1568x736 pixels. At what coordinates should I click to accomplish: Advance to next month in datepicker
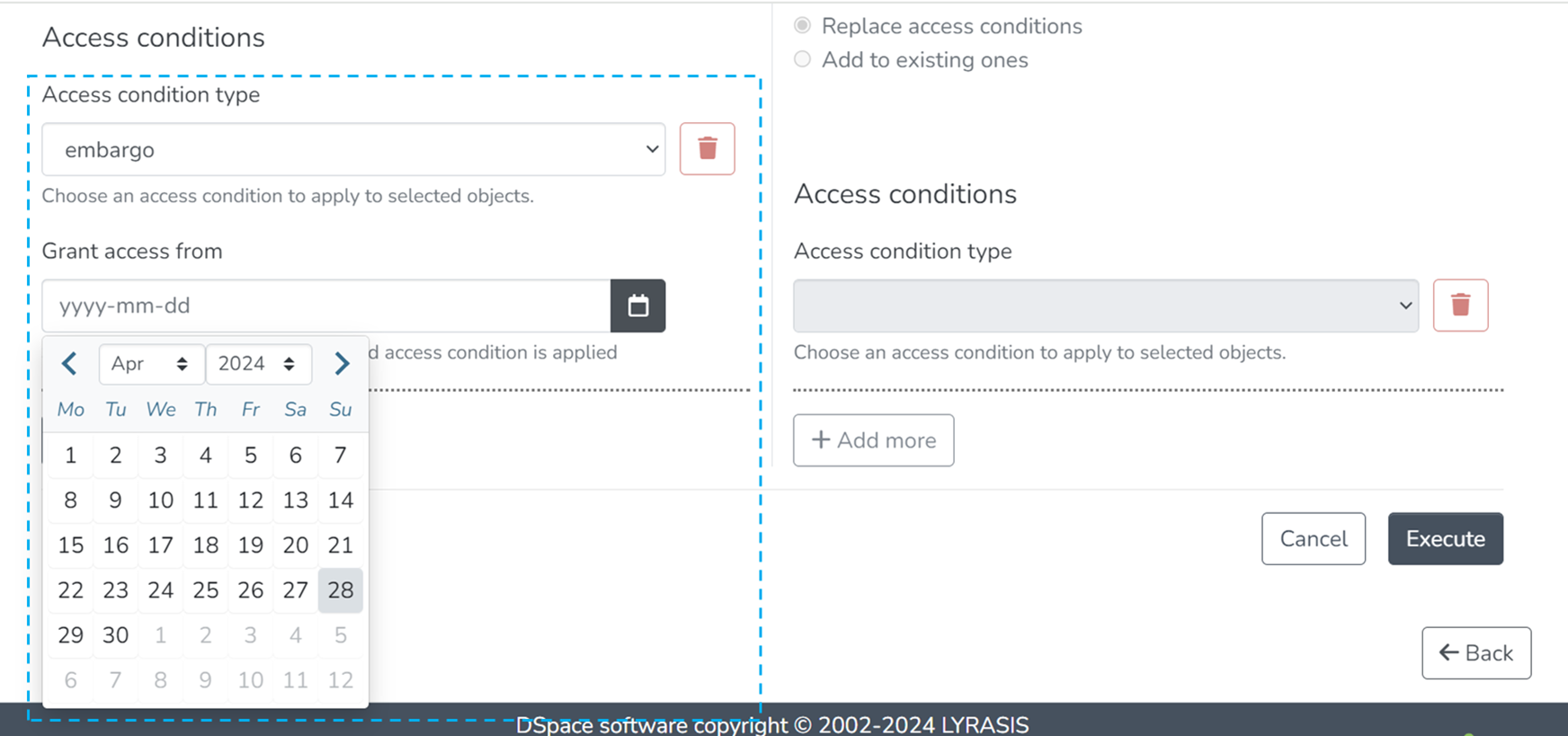[x=341, y=364]
